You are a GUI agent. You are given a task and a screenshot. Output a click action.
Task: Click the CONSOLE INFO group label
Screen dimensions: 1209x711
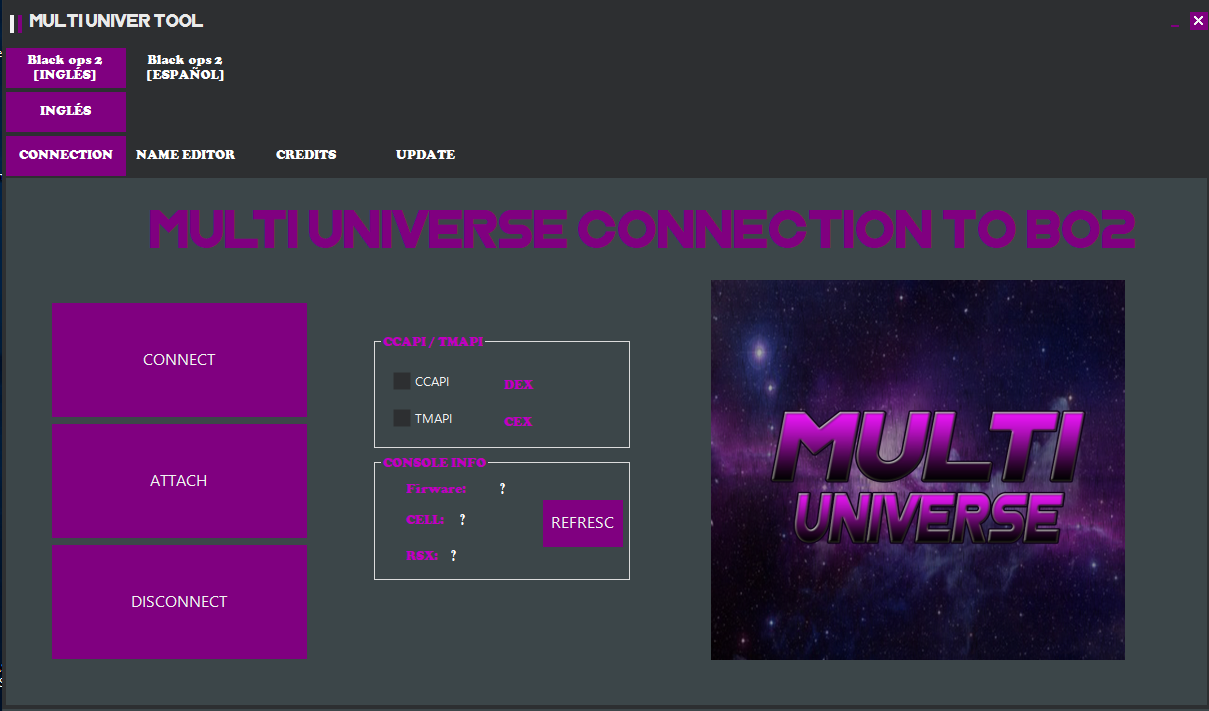(435, 463)
